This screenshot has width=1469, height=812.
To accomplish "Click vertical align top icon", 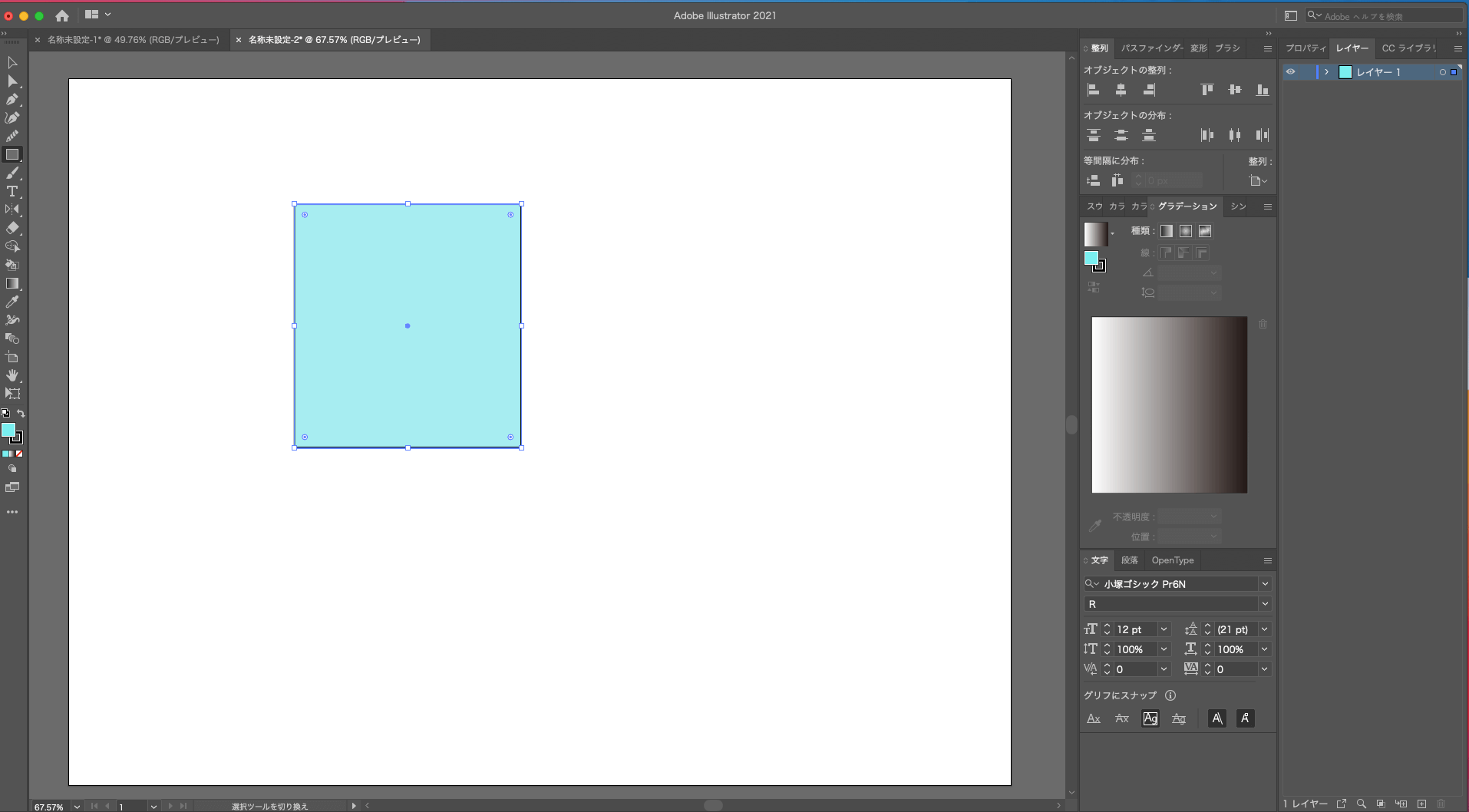I will click(1207, 90).
